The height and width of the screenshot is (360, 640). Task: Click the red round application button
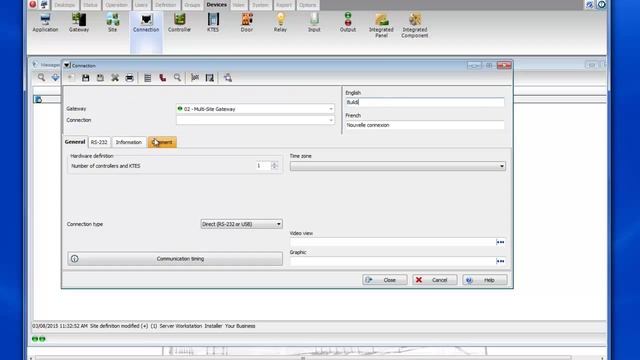tap(33, 4)
